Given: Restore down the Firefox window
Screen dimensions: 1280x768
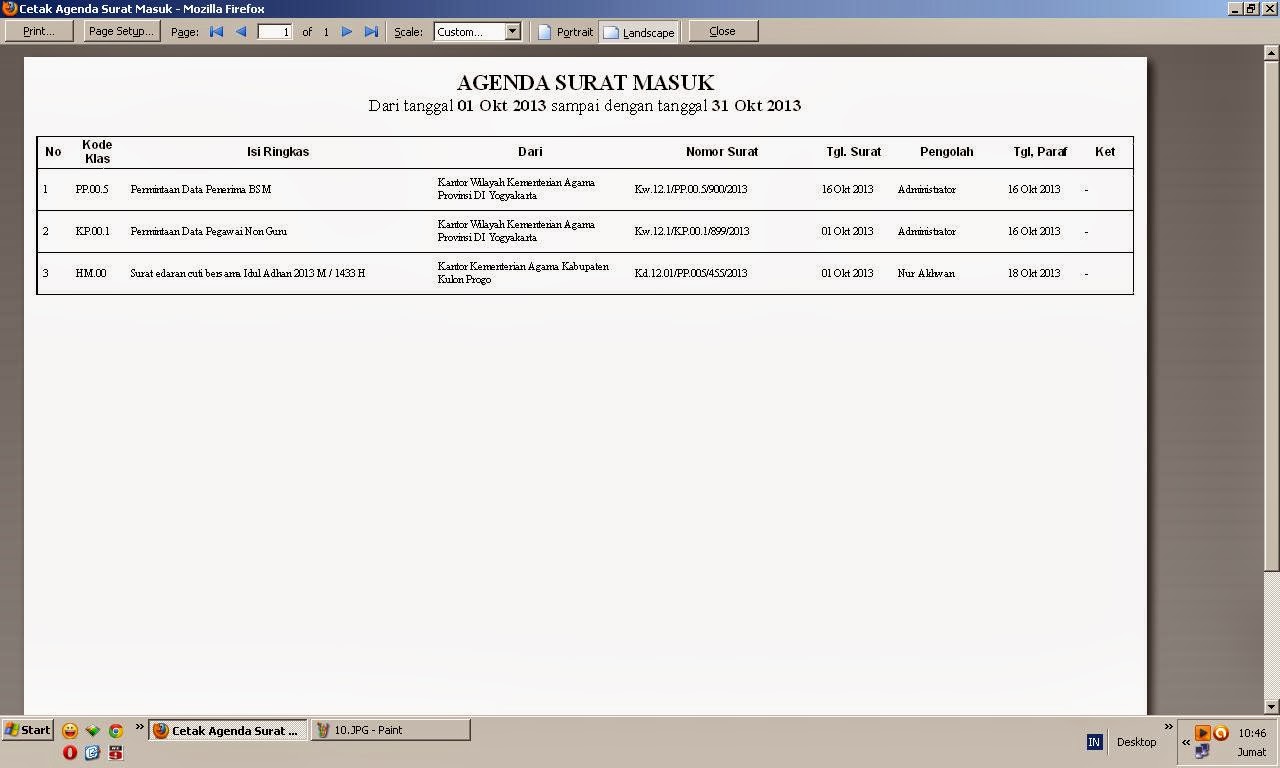Looking at the screenshot, I should pos(1250,9).
